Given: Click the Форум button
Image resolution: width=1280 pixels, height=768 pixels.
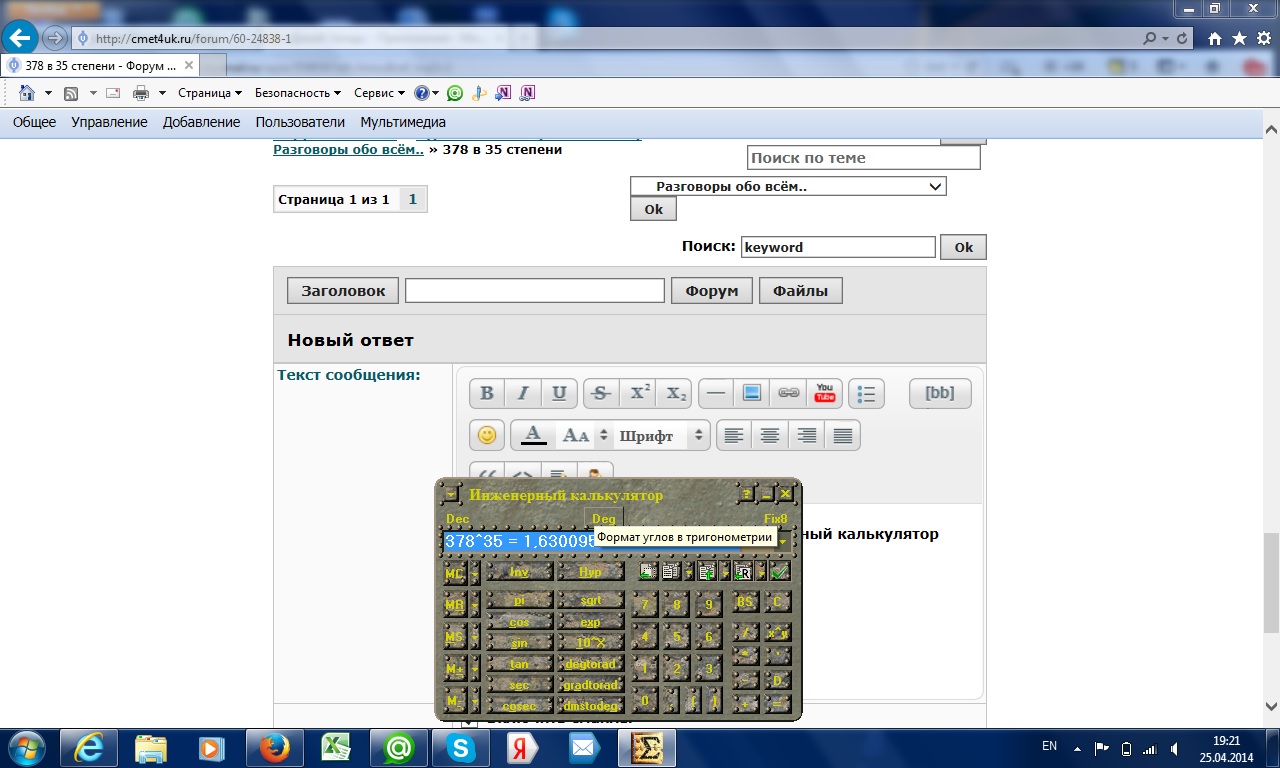Looking at the screenshot, I should point(711,290).
